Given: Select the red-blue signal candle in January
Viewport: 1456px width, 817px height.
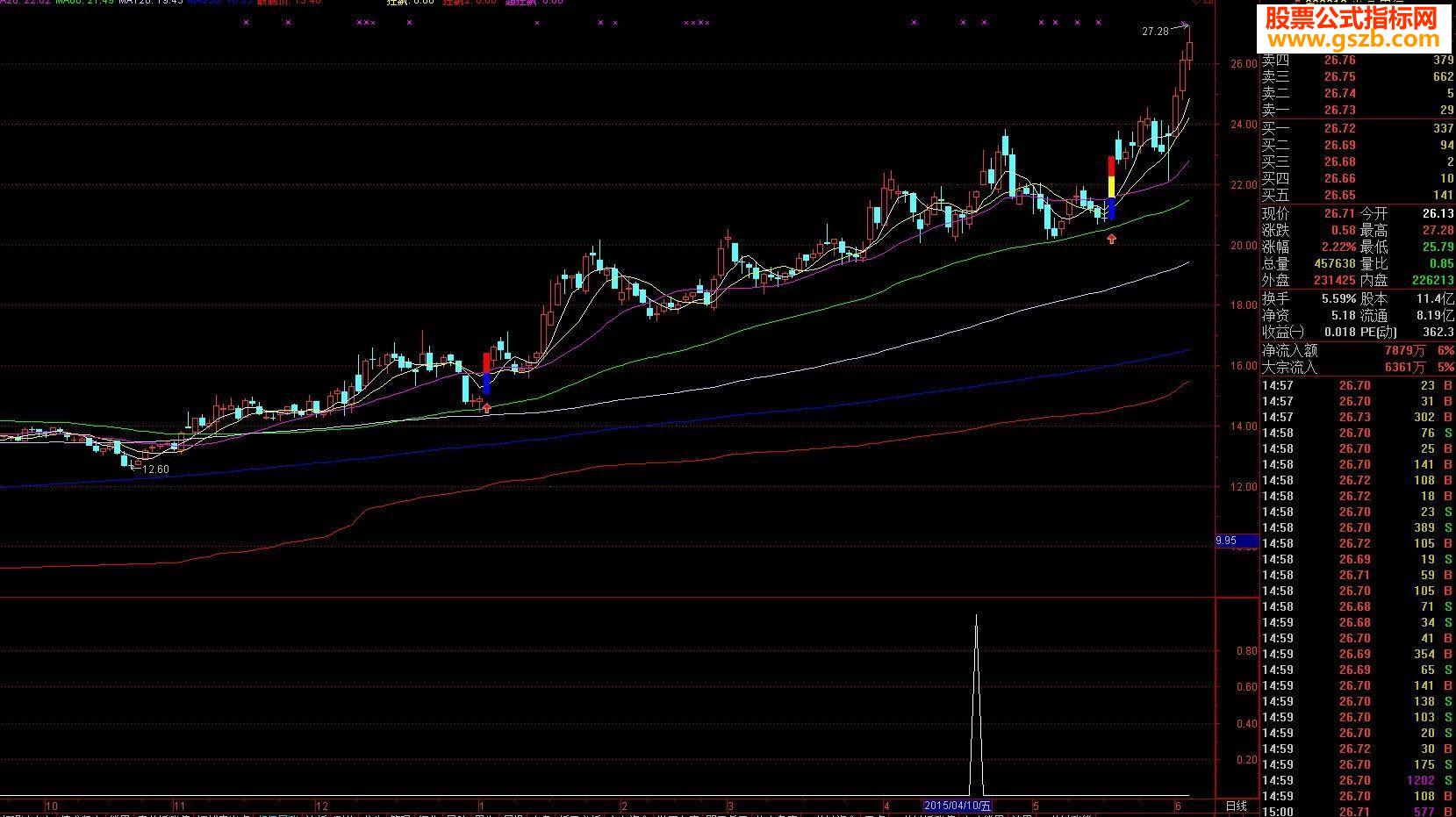Looking at the screenshot, I should pos(487,374).
